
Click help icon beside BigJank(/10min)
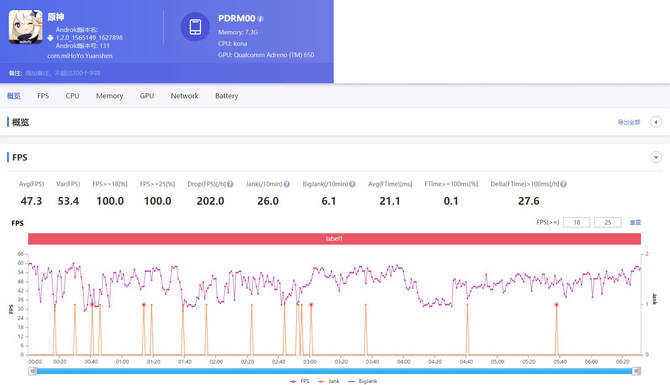pos(352,184)
